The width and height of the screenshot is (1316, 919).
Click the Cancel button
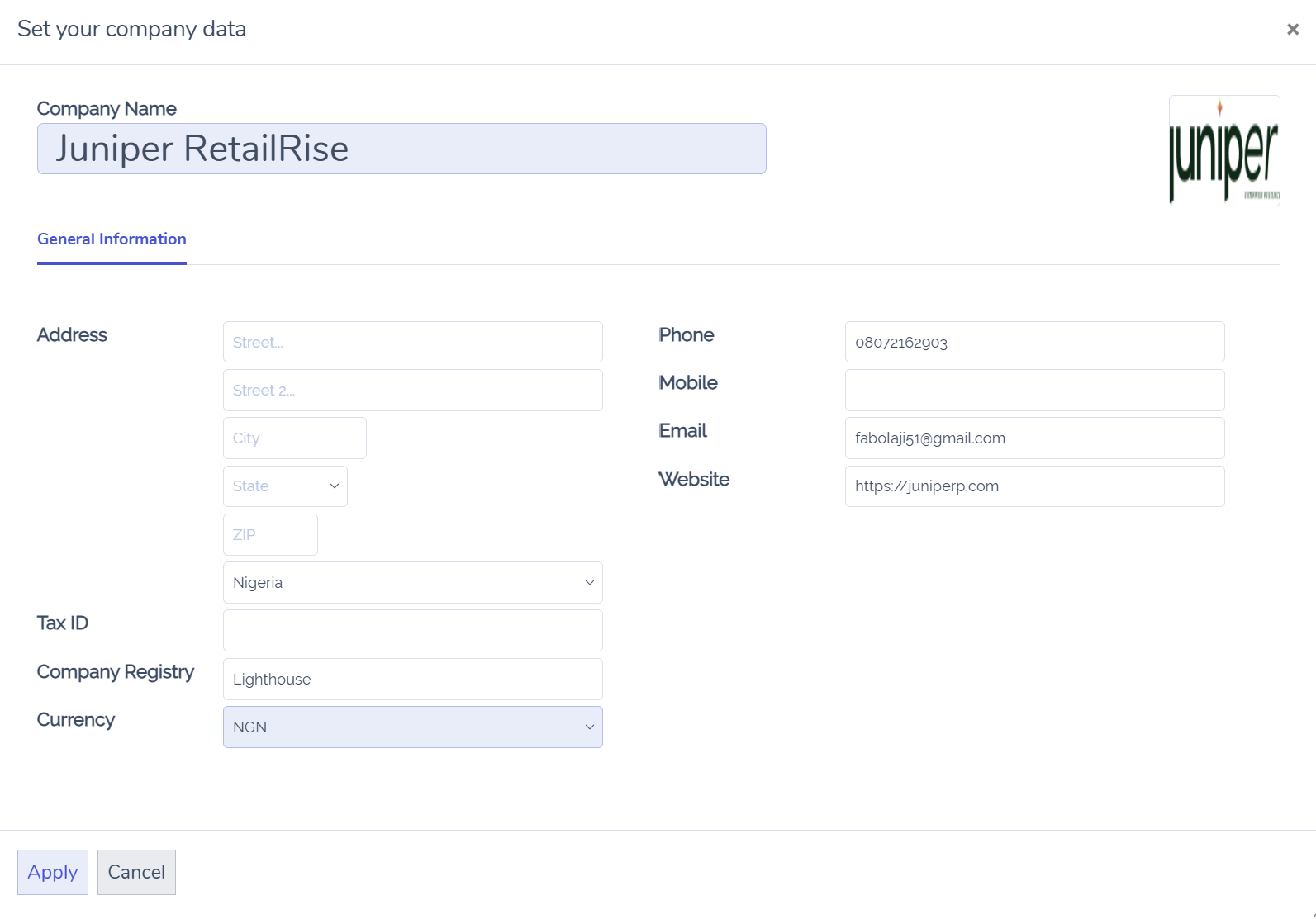click(x=136, y=872)
